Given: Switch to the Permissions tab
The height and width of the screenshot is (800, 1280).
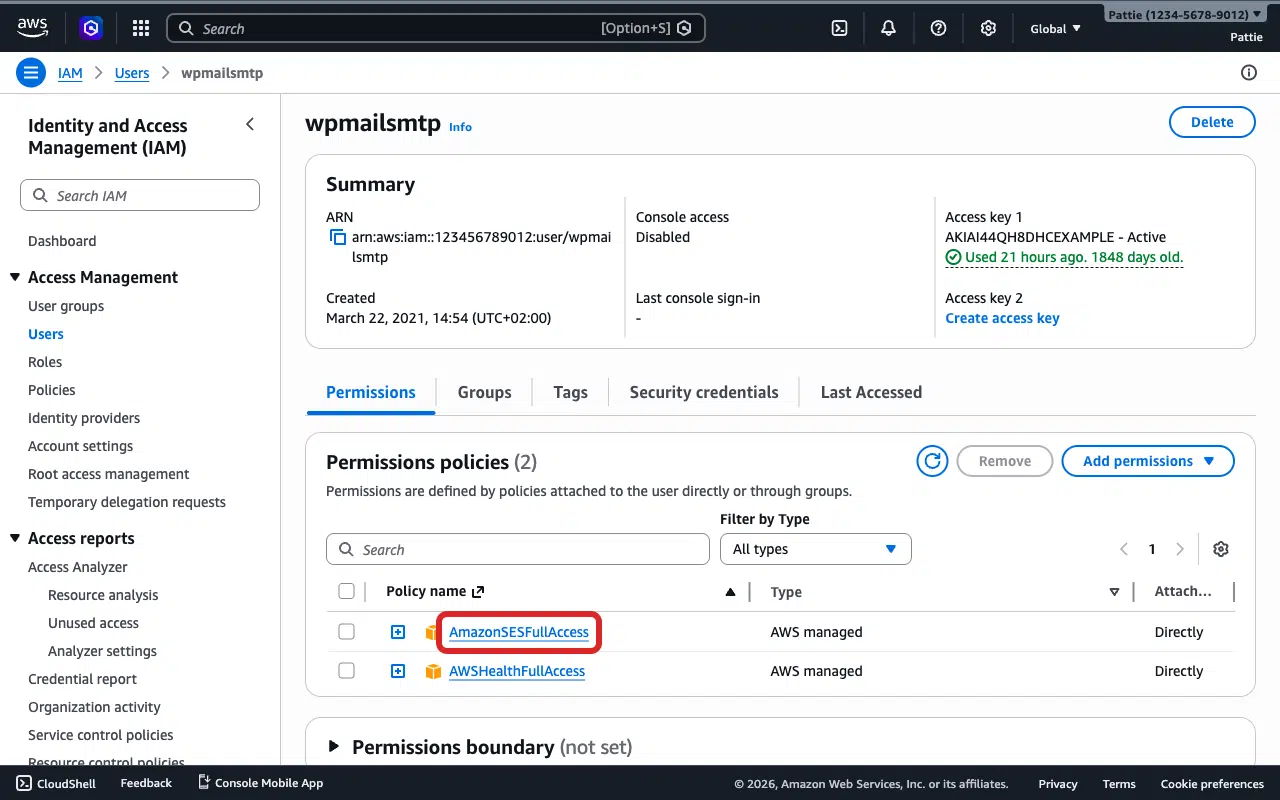Looking at the screenshot, I should pyautogui.click(x=371, y=392).
